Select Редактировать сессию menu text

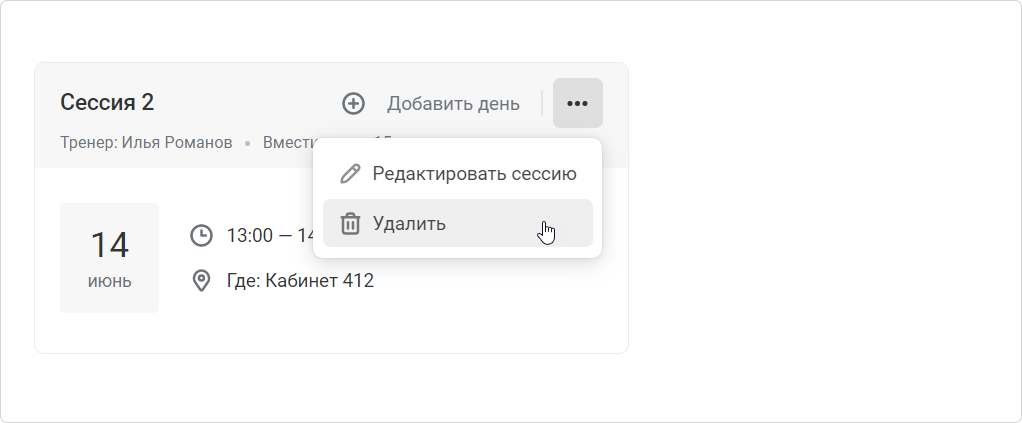tap(474, 174)
